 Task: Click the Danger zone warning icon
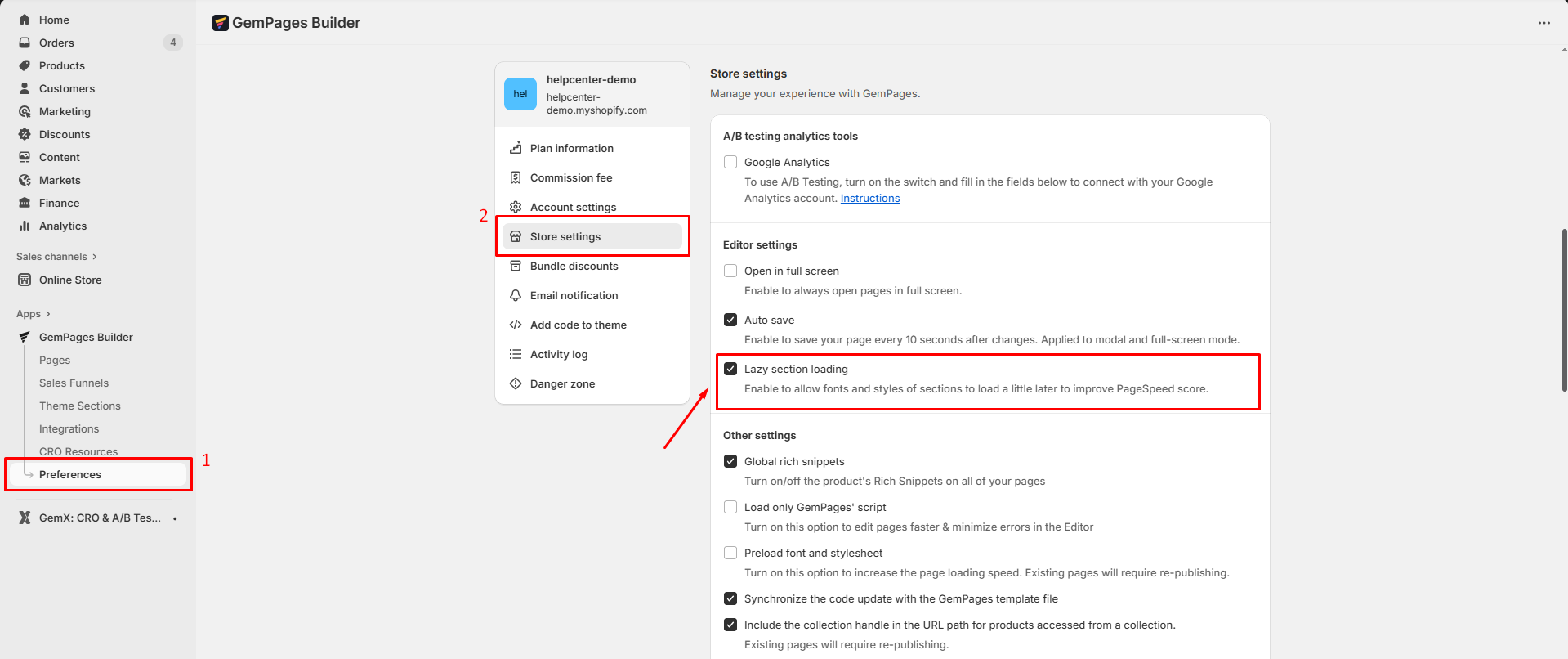tap(516, 383)
